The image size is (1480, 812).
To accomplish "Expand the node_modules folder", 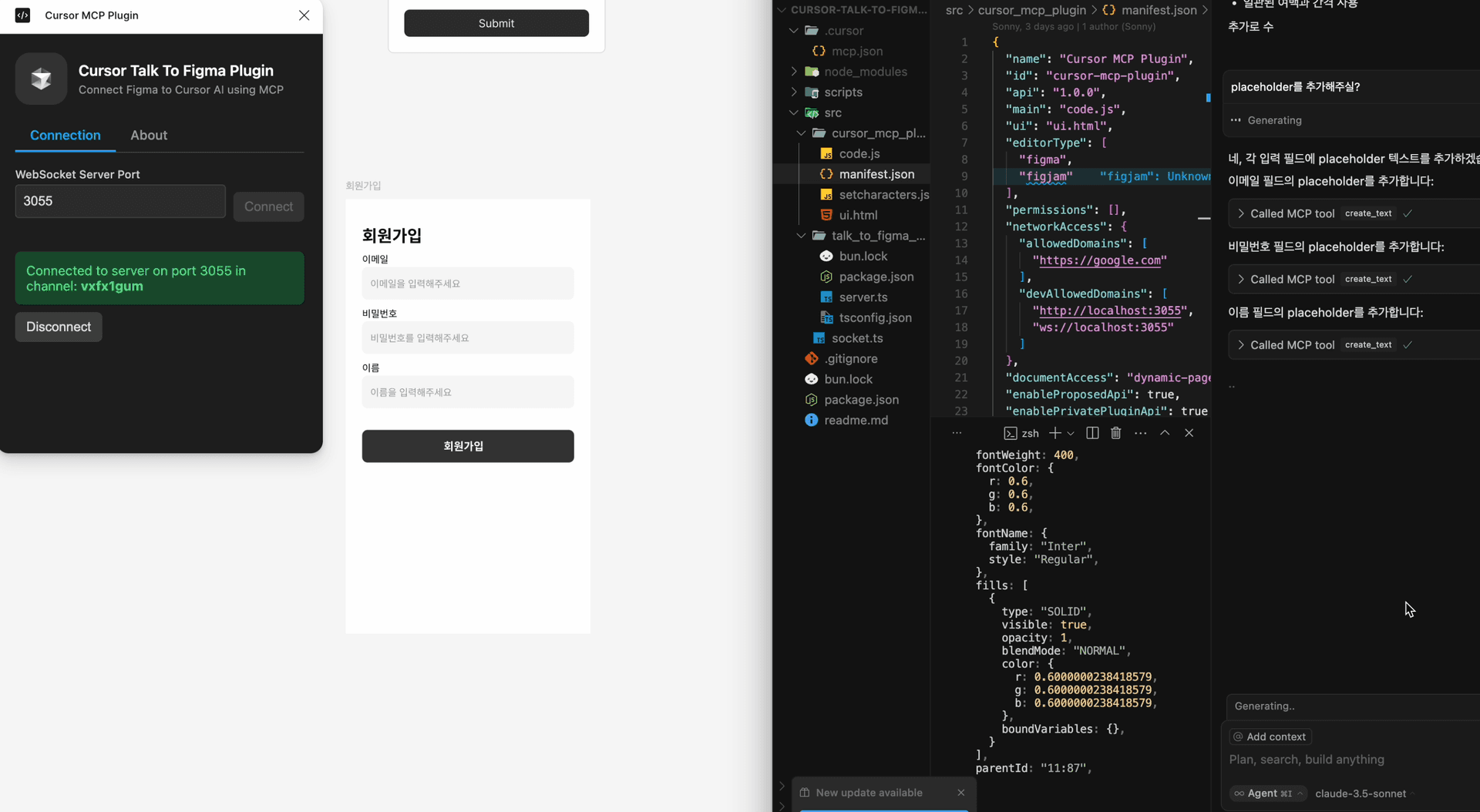I will 865,72.
